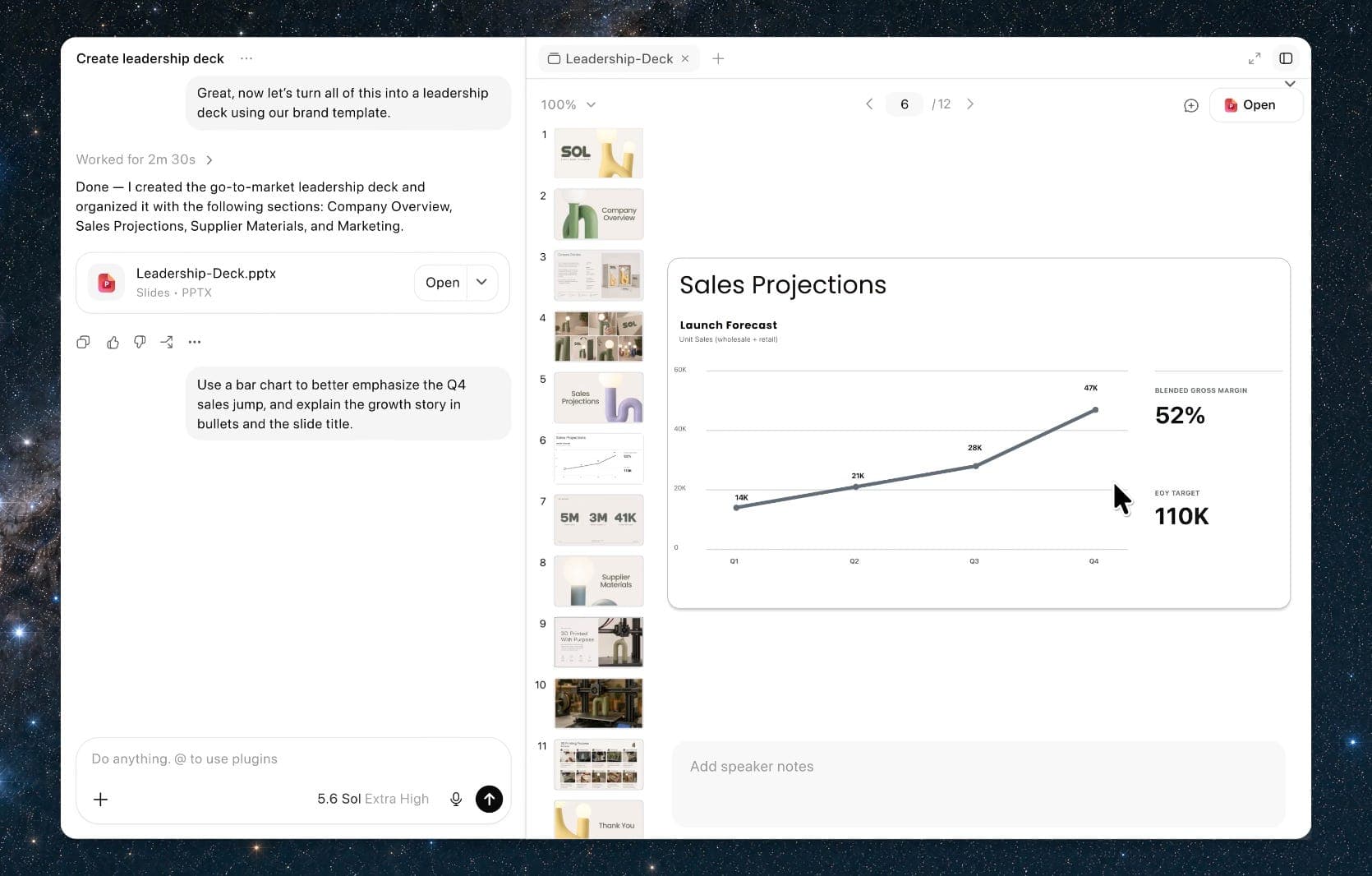Select slide 3 thumbnail
Image resolution: width=1372 pixels, height=876 pixels.
point(599,275)
